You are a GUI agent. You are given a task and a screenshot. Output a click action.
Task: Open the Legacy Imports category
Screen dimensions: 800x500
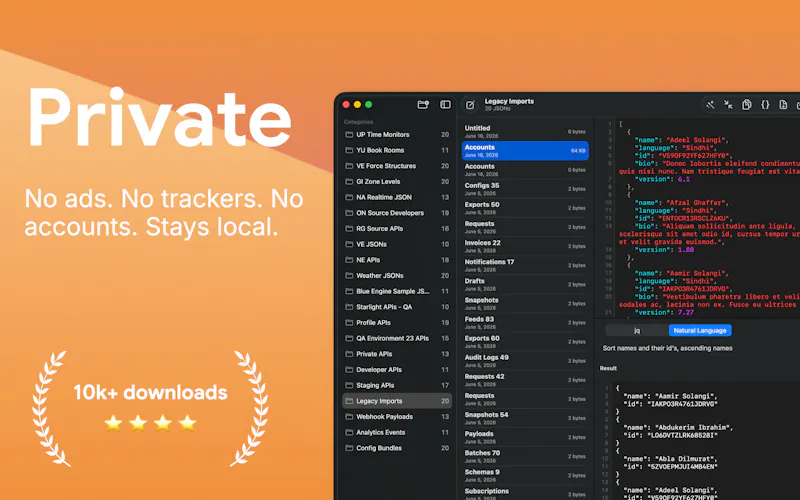[397, 401]
